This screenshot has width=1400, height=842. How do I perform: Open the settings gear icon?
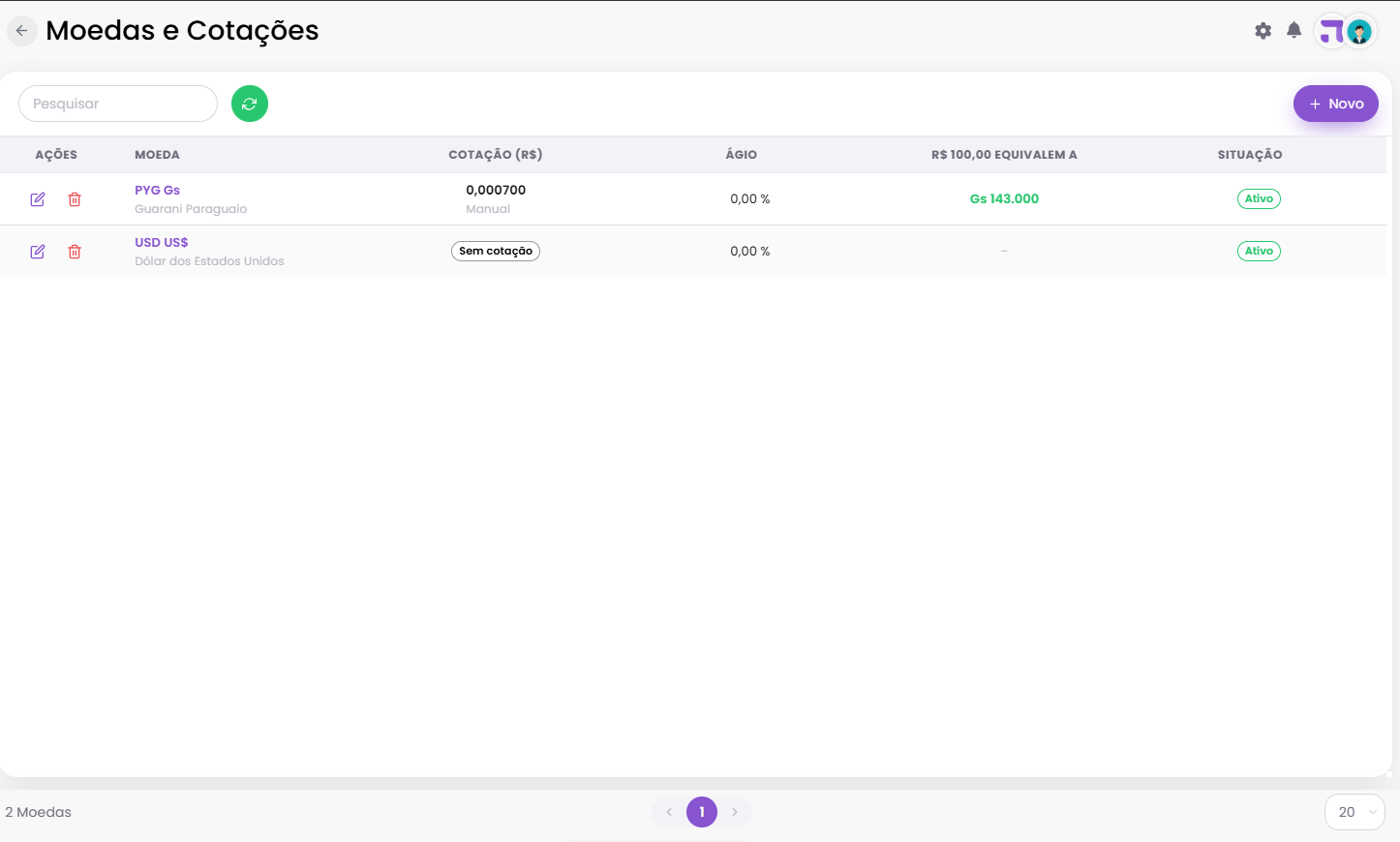coord(1263,31)
